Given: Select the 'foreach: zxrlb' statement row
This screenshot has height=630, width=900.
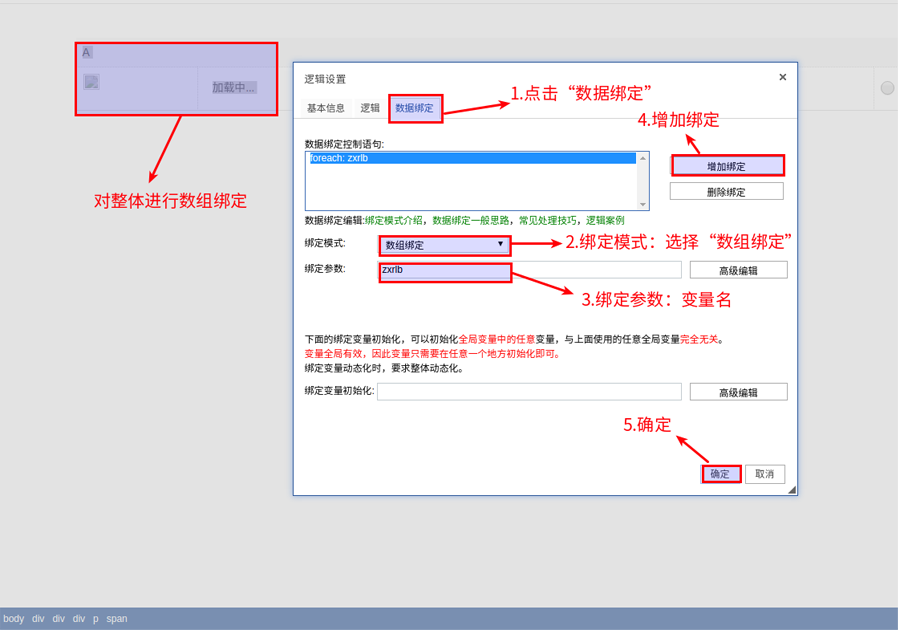Looking at the screenshot, I should [472, 158].
